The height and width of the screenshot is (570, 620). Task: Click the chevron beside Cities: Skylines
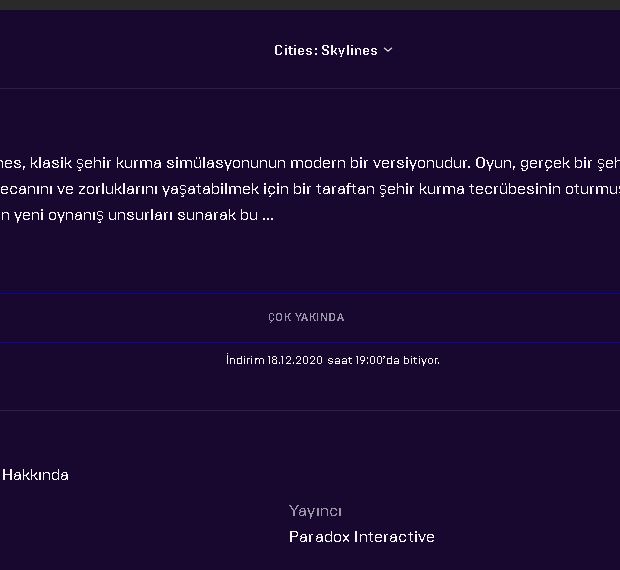pyautogui.click(x=388, y=50)
